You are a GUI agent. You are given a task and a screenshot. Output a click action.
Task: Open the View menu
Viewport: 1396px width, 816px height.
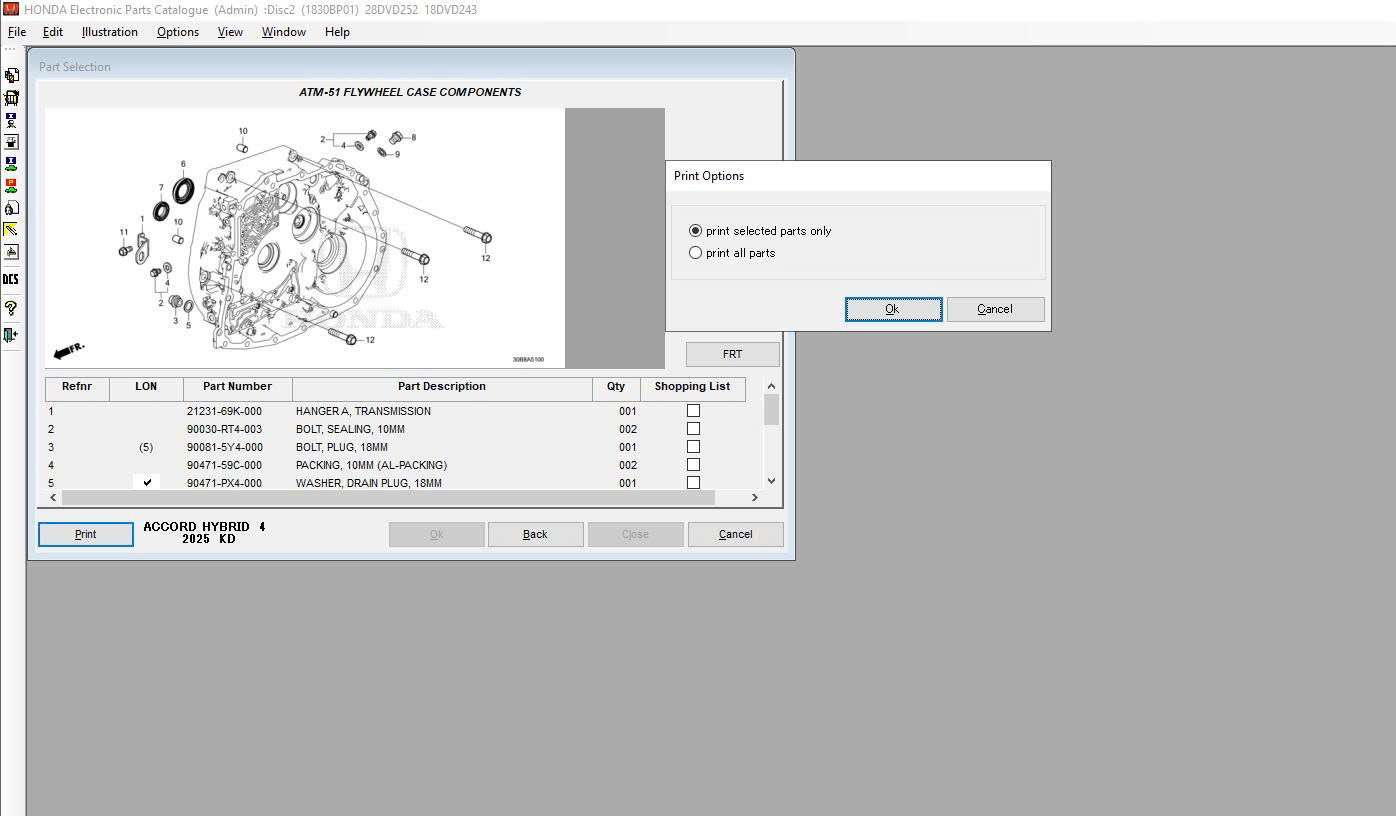[x=230, y=32]
